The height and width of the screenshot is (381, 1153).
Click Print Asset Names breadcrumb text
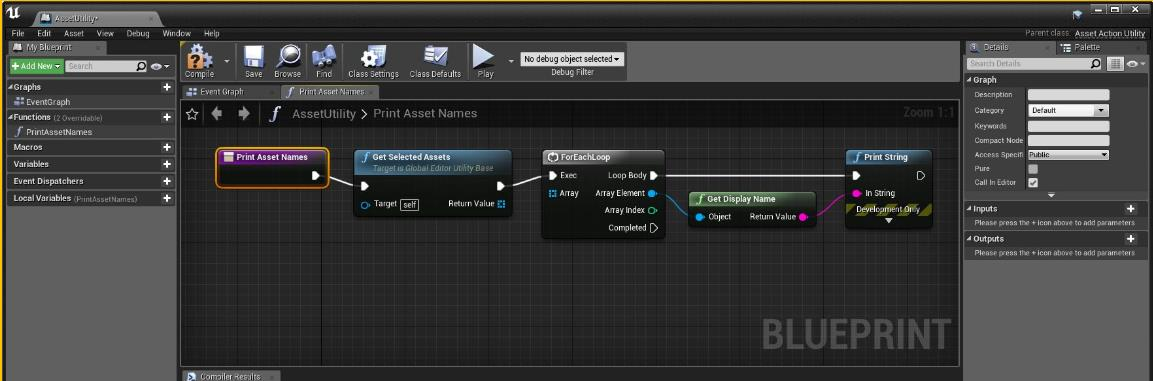pyautogui.click(x=425, y=113)
